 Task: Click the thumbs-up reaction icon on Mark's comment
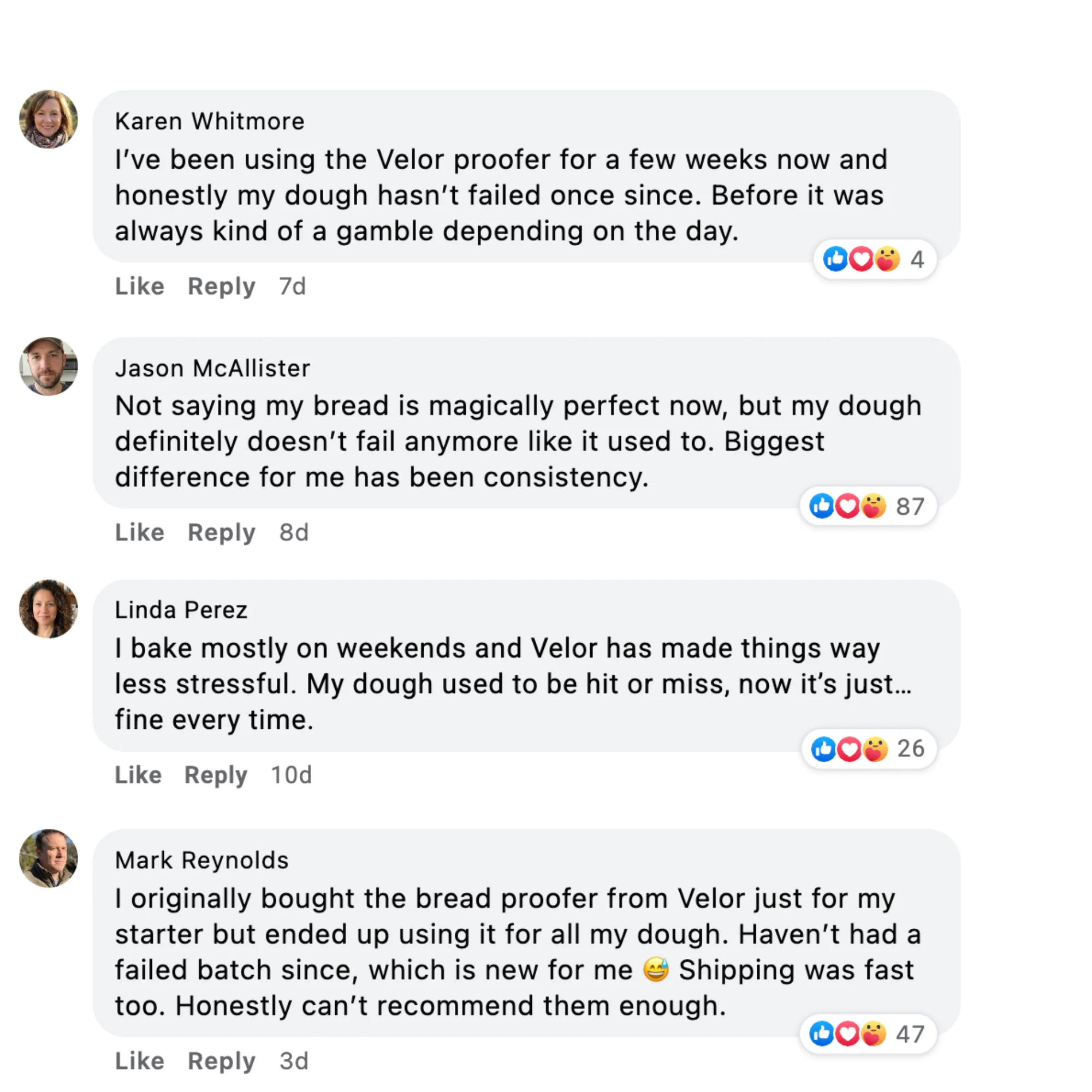[x=821, y=1034]
